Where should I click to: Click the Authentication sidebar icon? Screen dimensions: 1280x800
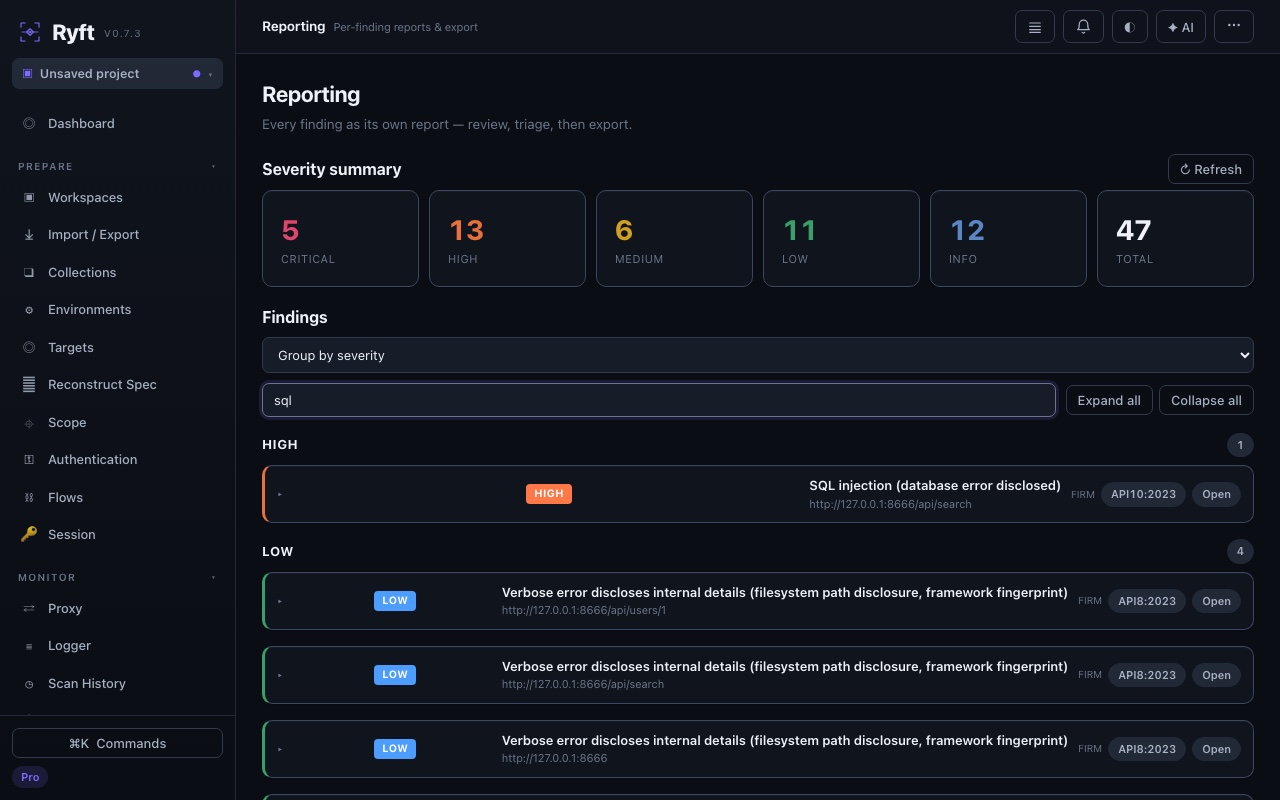(29, 460)
